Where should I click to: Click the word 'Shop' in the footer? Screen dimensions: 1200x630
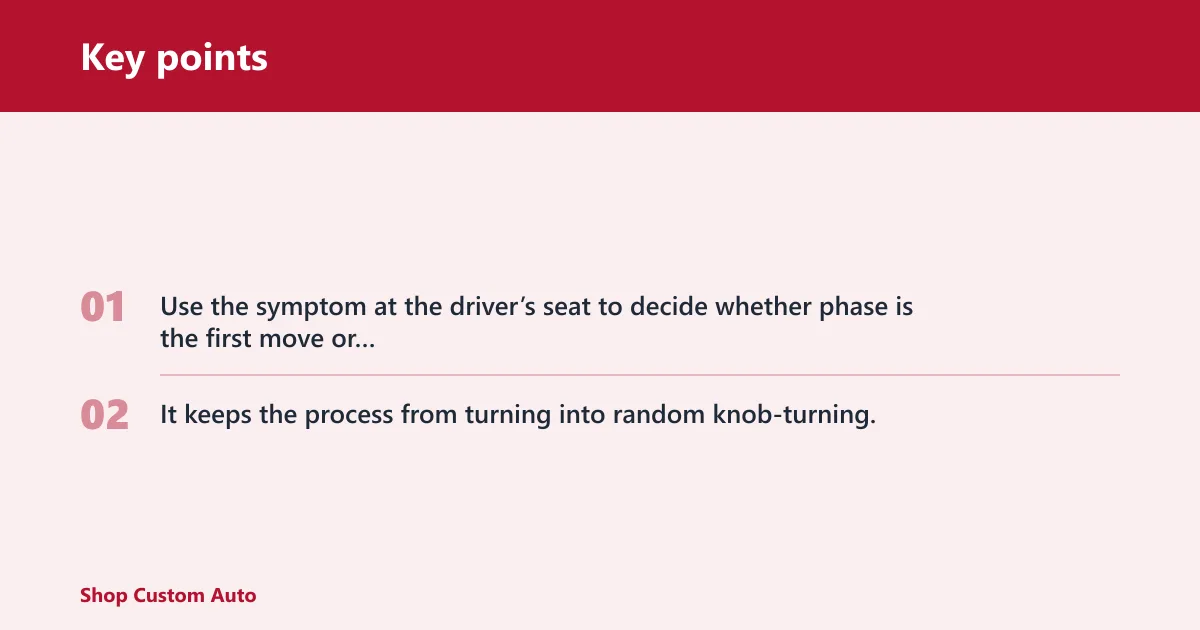(x=104, y=596)
